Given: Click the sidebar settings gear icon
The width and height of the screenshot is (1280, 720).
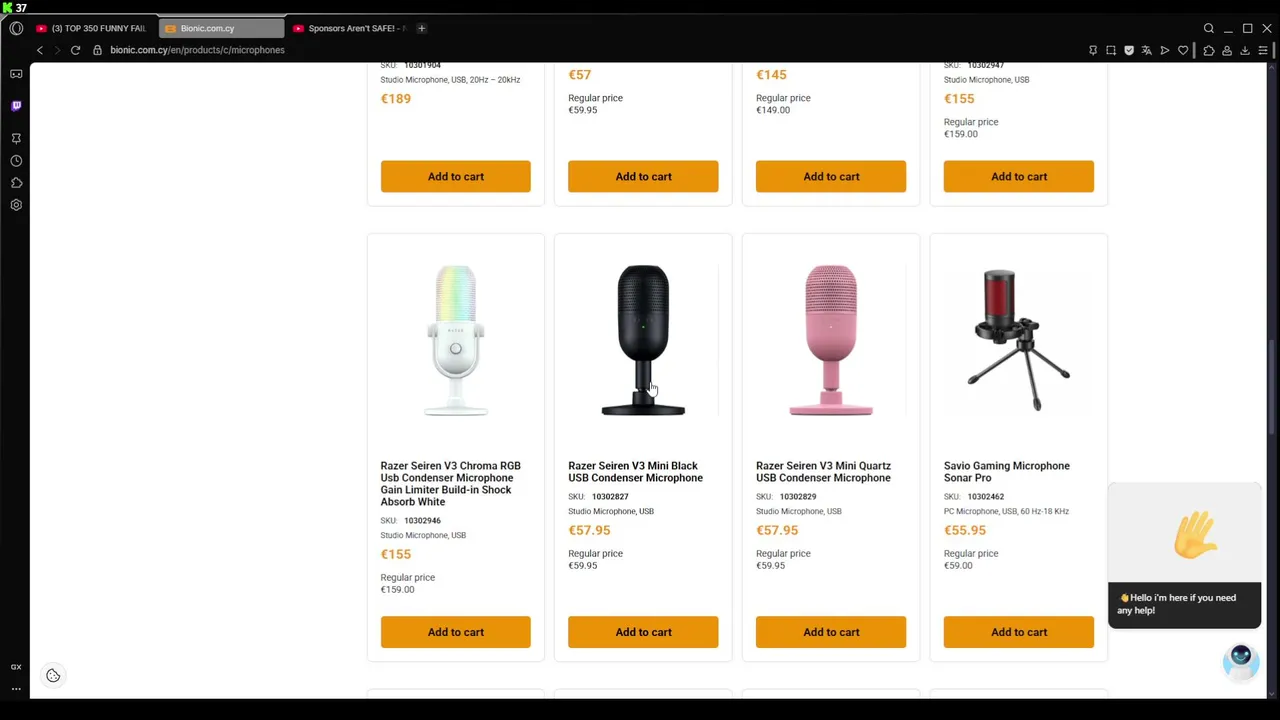Looking at the screenshot, I should pyautogui.click(x=16, y=205).
